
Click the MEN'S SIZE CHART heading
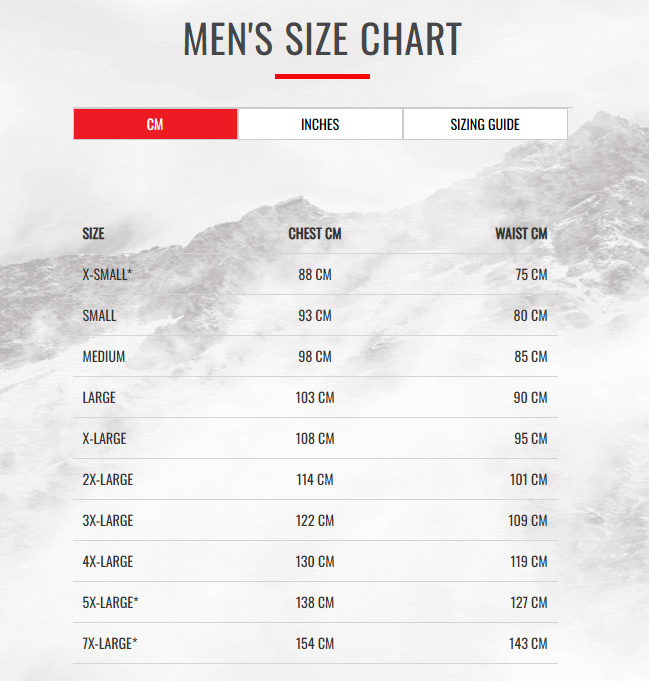pos(322,40)
